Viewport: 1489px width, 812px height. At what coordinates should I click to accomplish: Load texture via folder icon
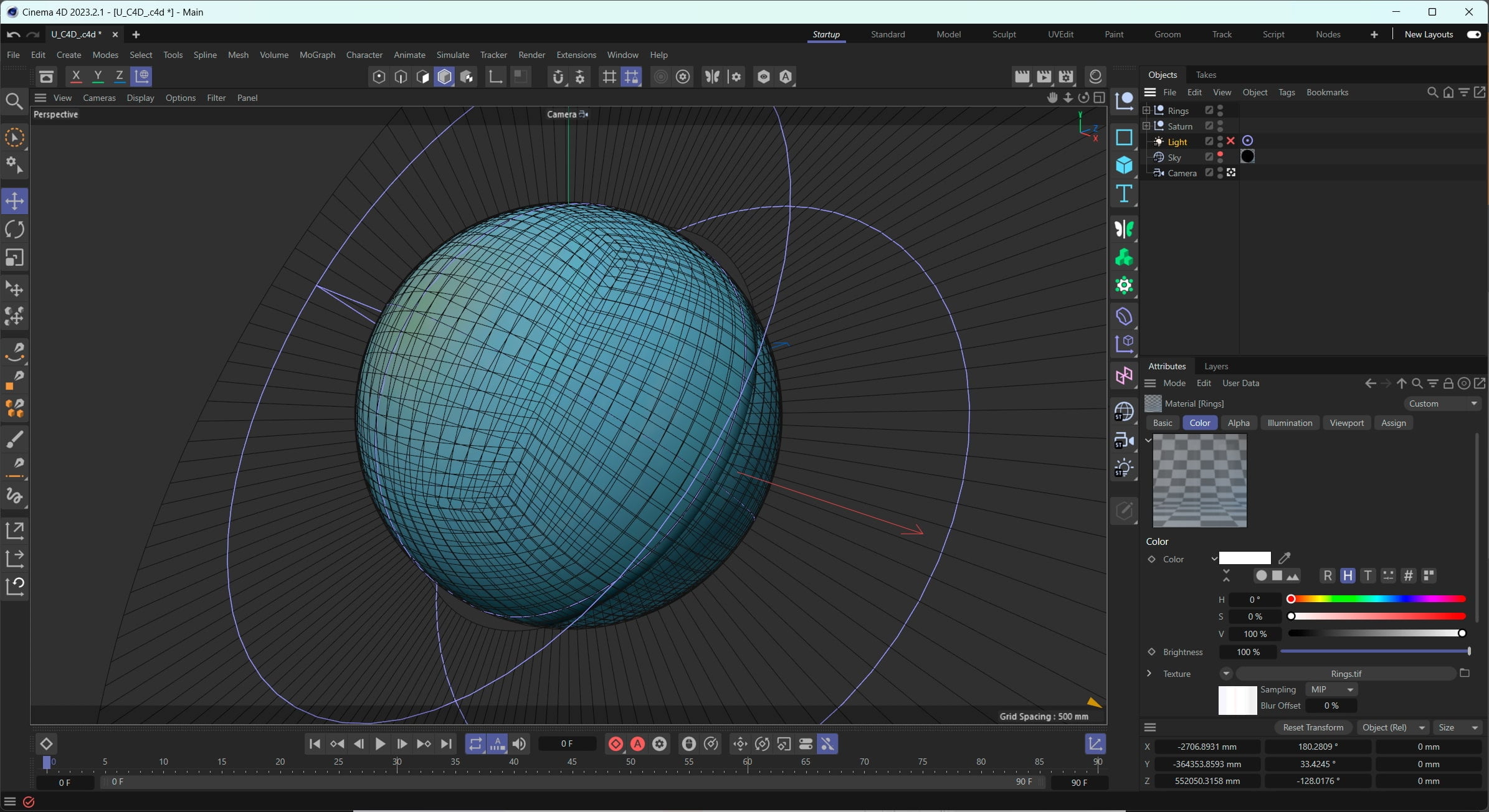[x=1465, y=673]
